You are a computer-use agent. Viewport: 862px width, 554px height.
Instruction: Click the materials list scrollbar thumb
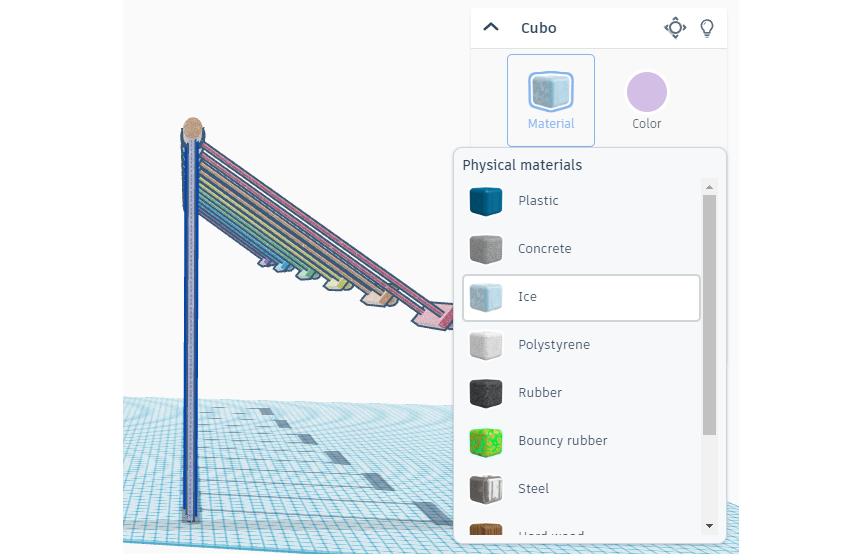709,314
